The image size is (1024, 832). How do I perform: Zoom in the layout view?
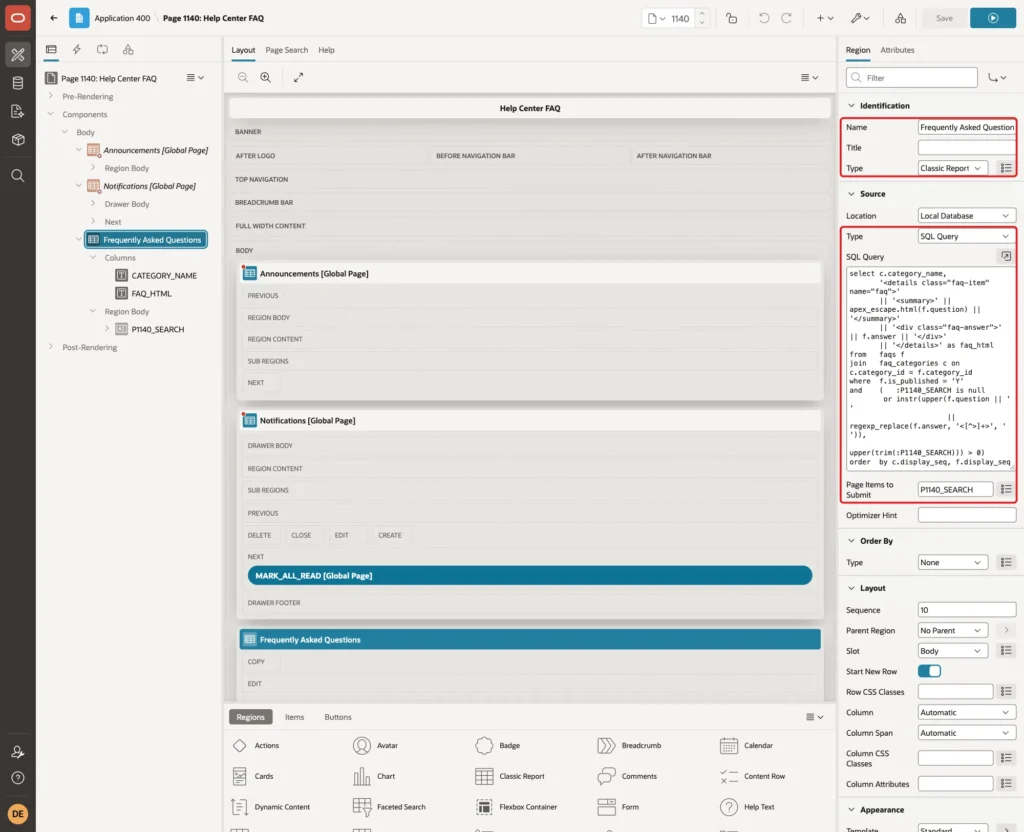[x=266, y=77]
